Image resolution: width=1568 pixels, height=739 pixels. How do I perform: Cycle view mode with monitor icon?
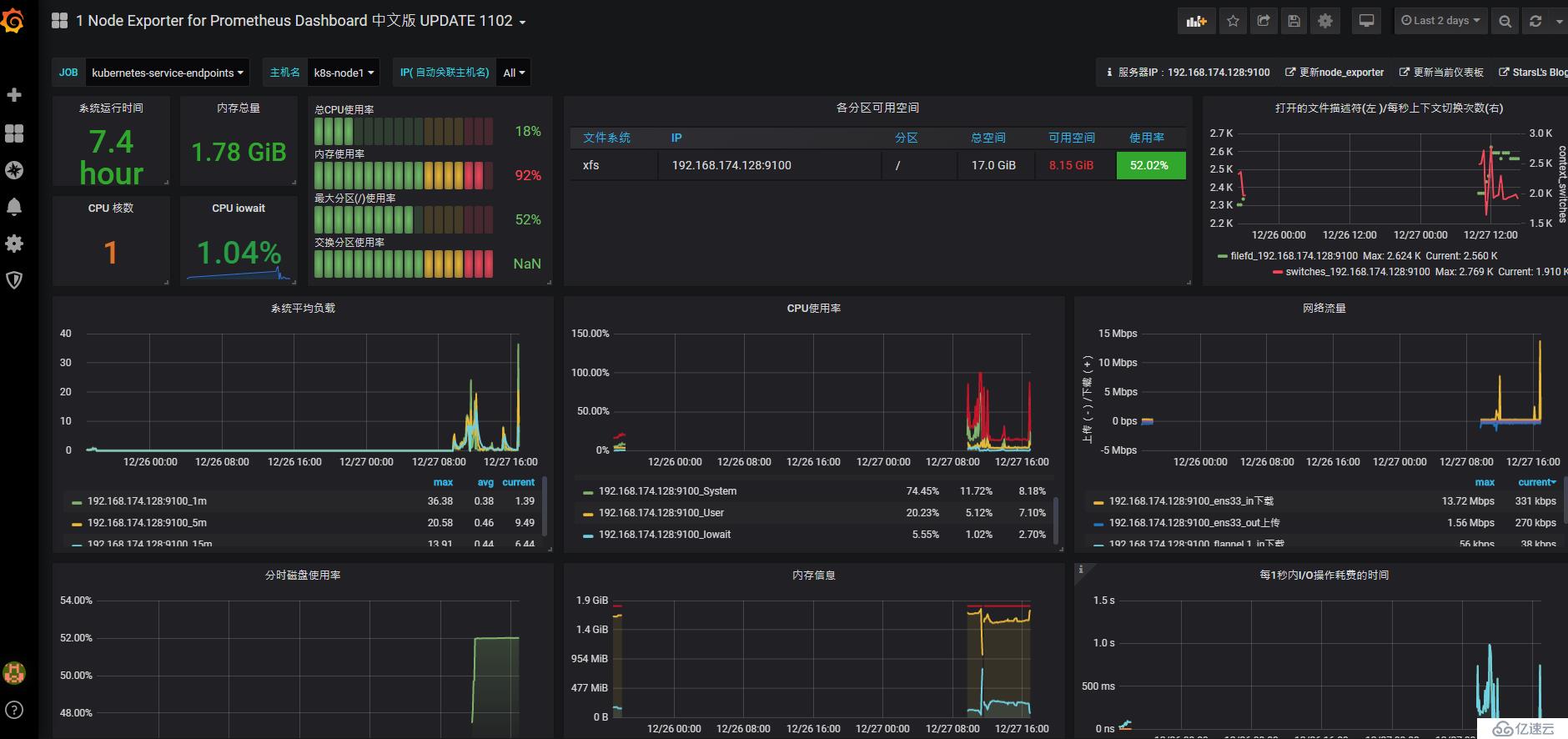pyautogui.click(x=1366, y=22)
